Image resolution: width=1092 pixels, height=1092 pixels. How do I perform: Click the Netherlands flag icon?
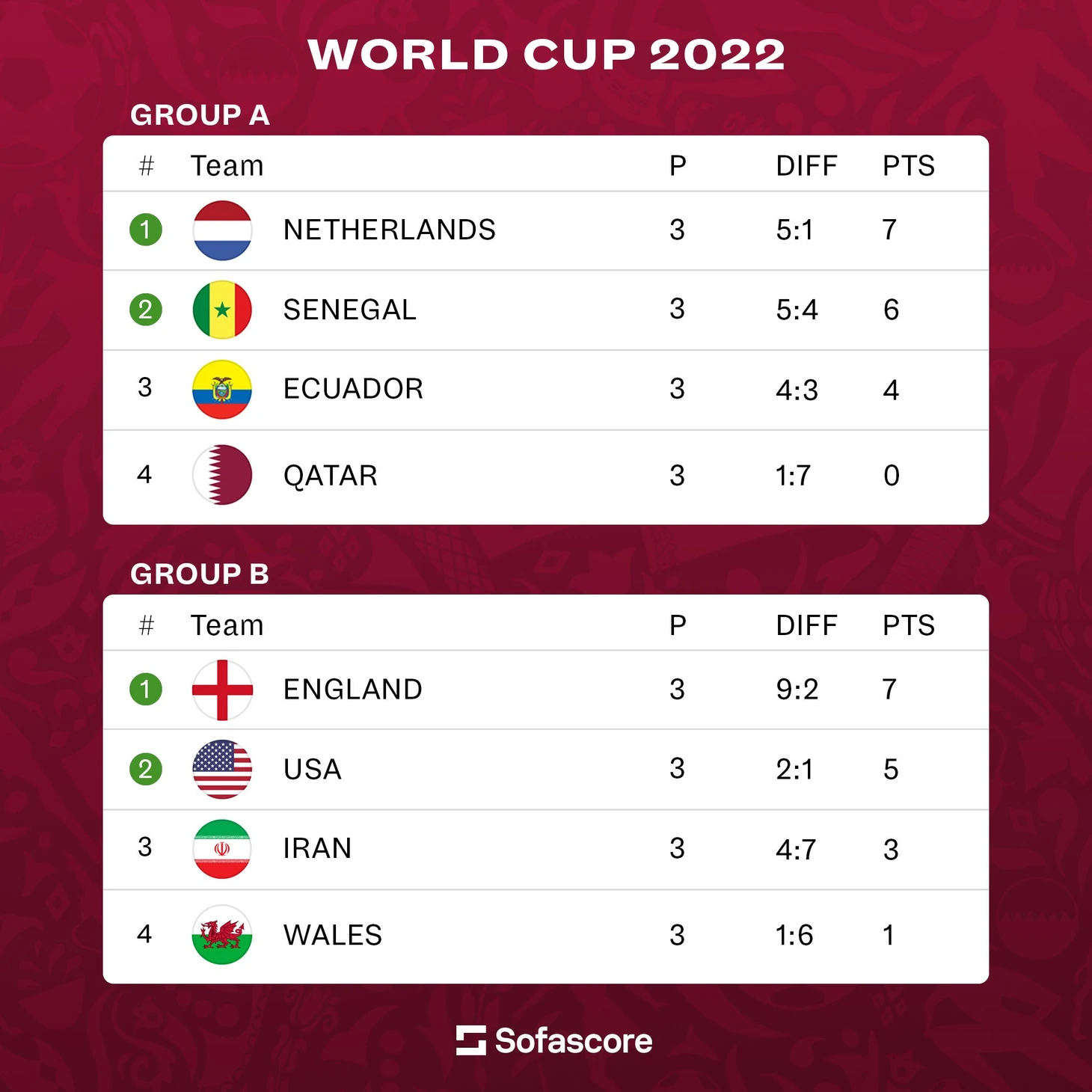pyautogui.click(x=222, y=230)
